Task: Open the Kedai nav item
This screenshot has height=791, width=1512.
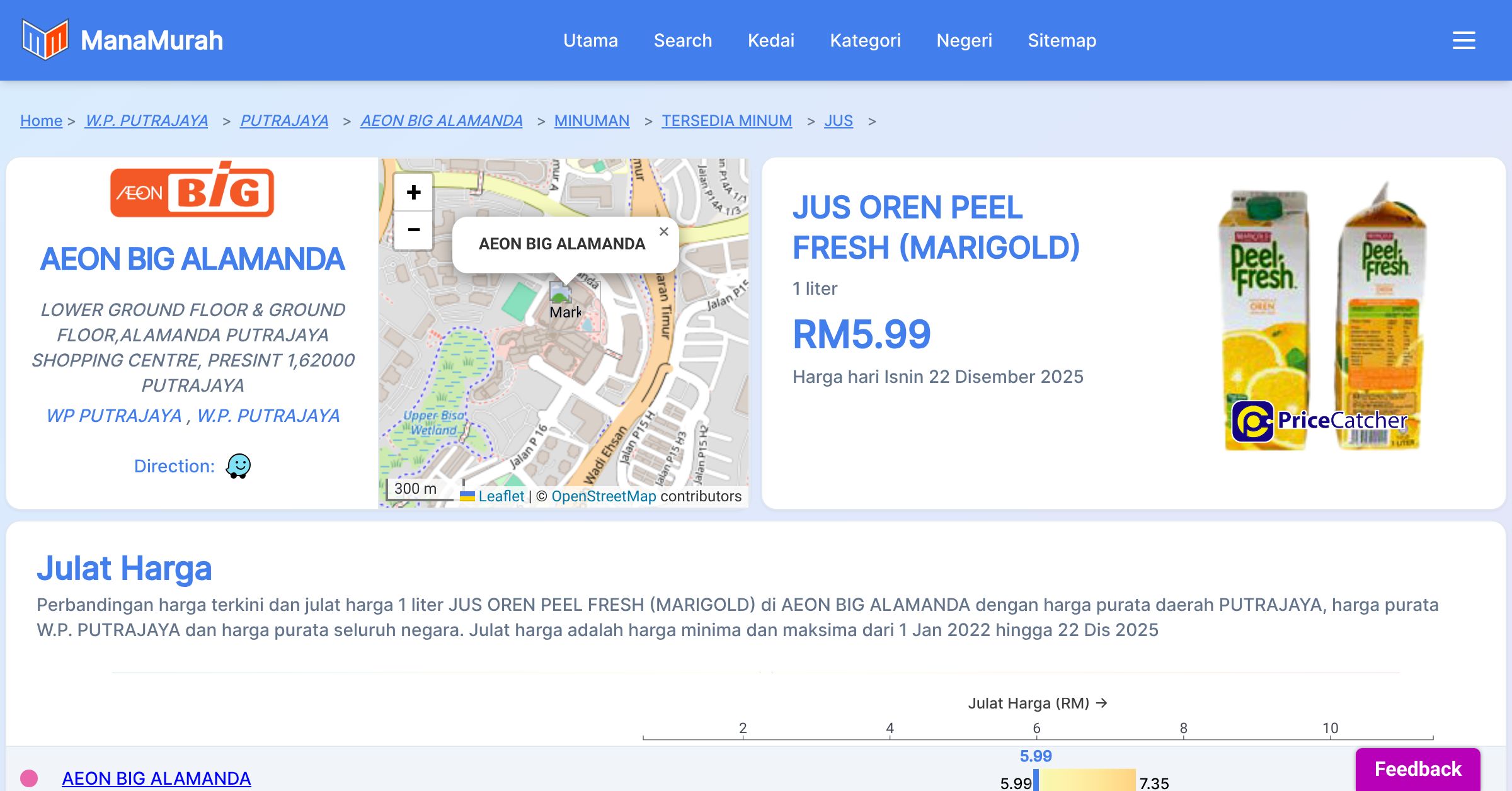Action: click(x=770, y=40)
